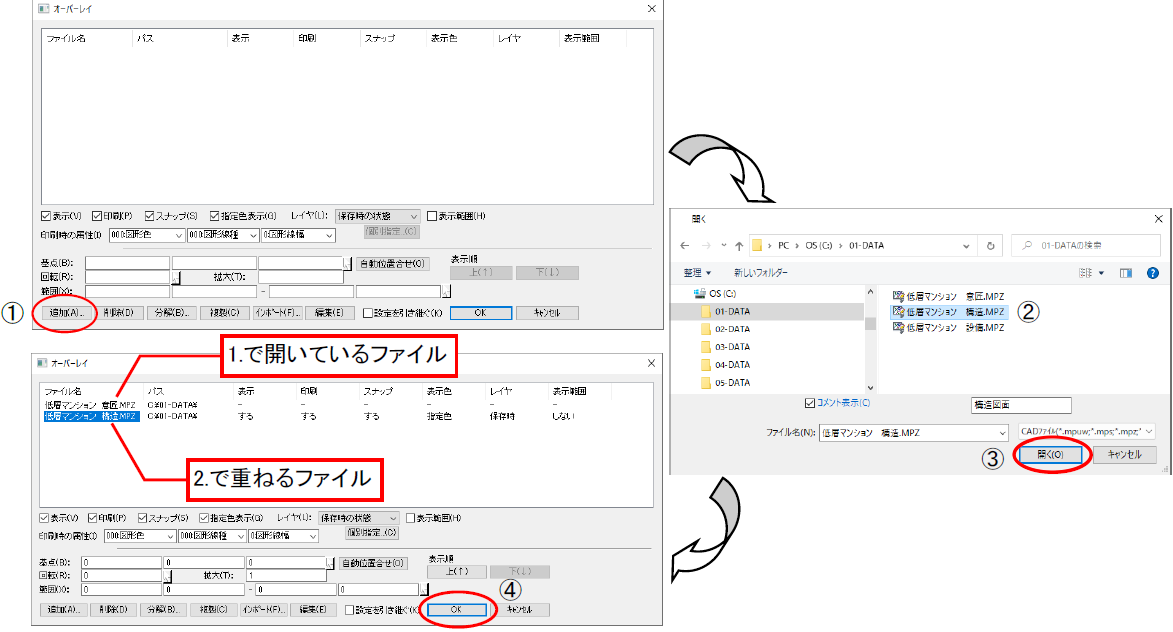Viewport: 1173px width, 632px height.
Task: Uncheck the コメント表示(C) checkbox
Action: (810, 403)
